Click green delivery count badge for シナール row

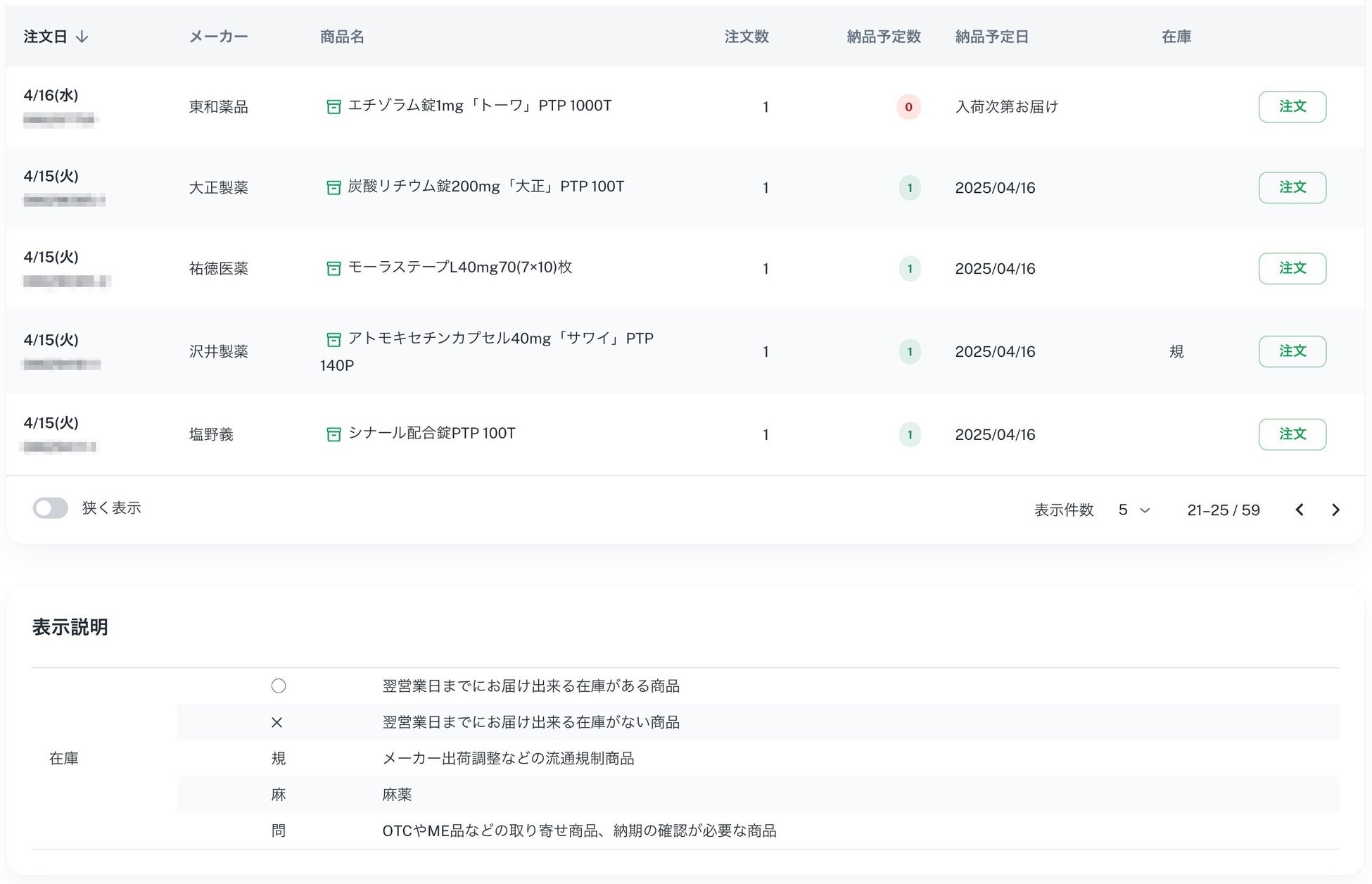pos(909,434)
